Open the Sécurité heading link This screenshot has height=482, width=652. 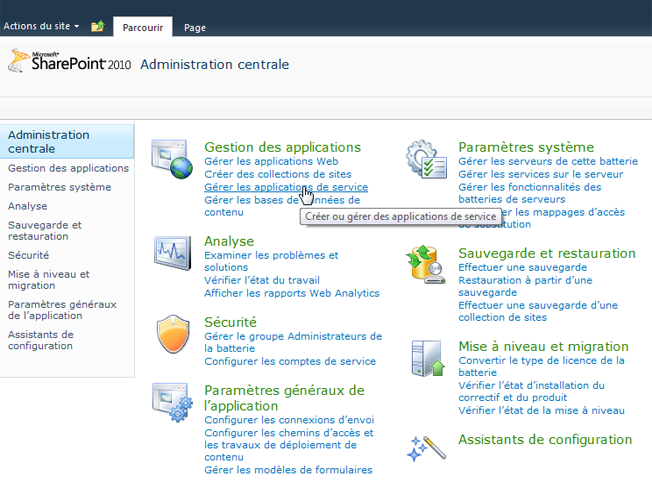coord(230,322)
